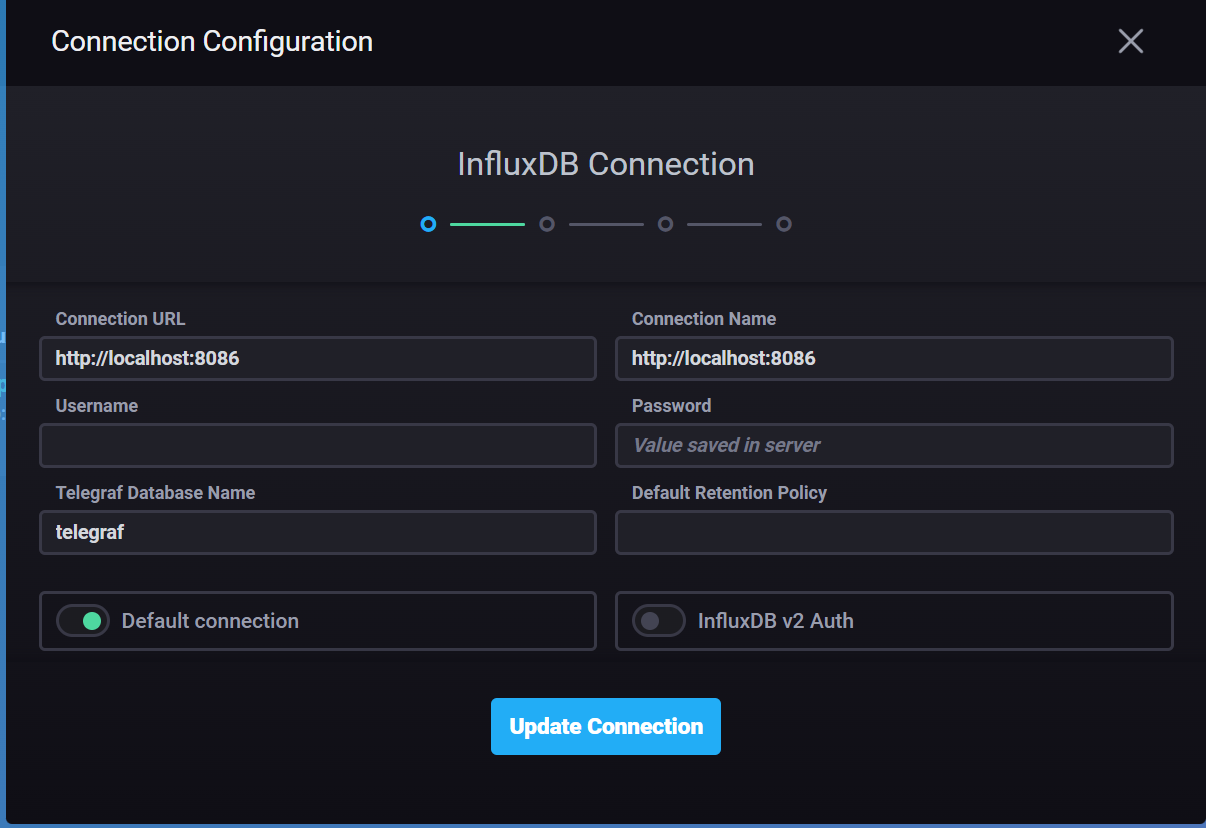Select the first active blue step dot
Image resolution: width=1206 pixels, height=828 pixels.
pyautogui.click(x=428, y=224)
